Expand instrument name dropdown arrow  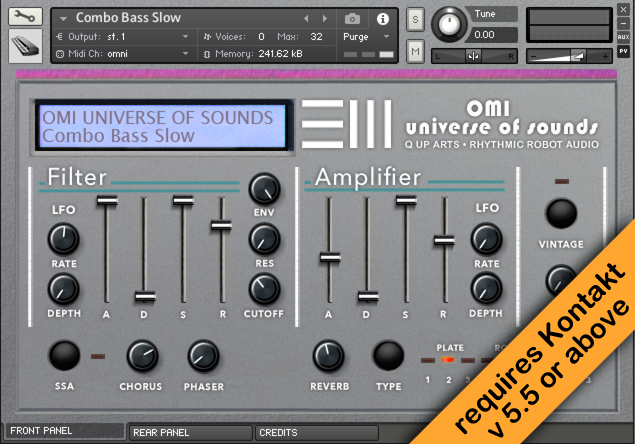[x=63, y=19]
